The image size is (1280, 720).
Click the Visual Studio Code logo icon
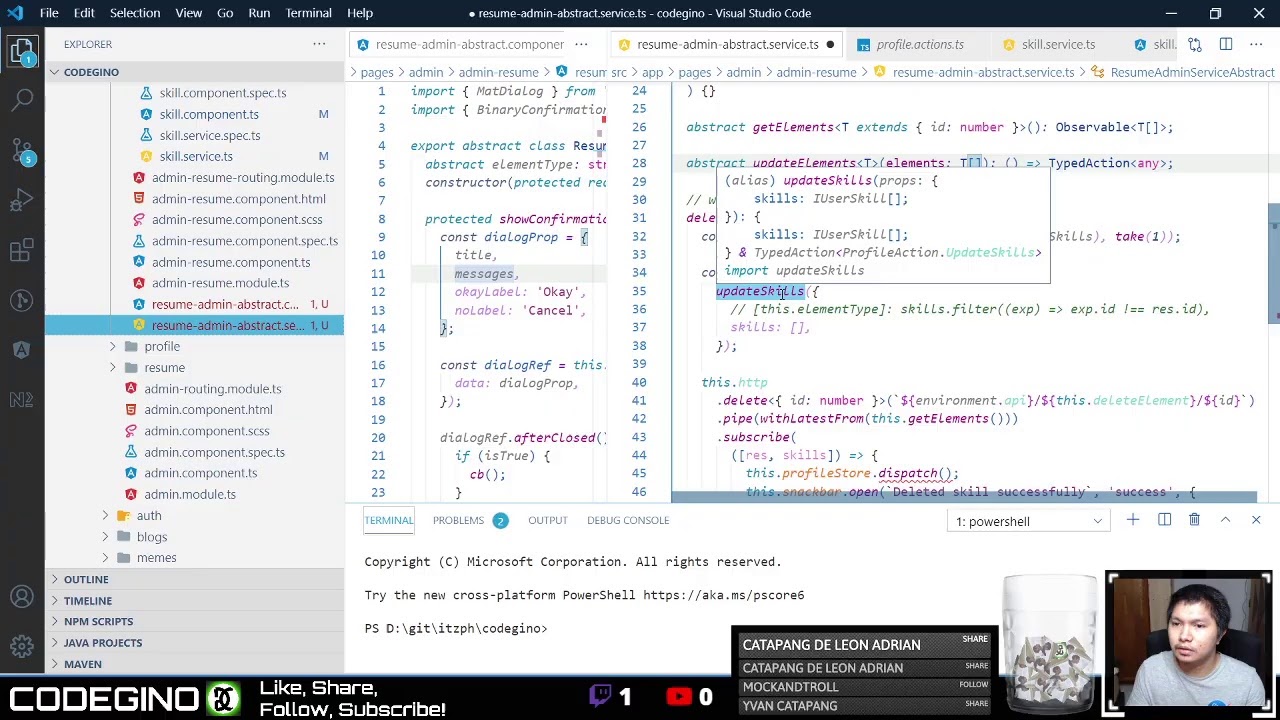click(x=17, y=13)
